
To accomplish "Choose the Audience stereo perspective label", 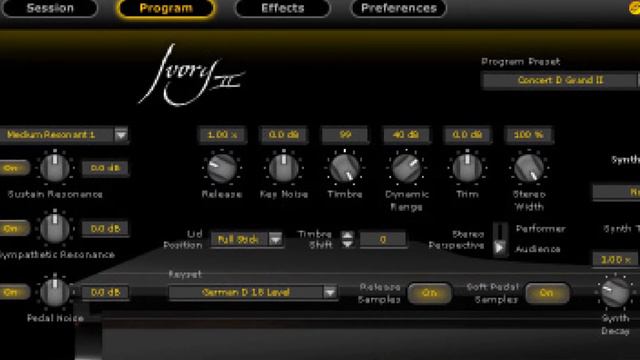I will pyautogui.click(x=538, y=249).
